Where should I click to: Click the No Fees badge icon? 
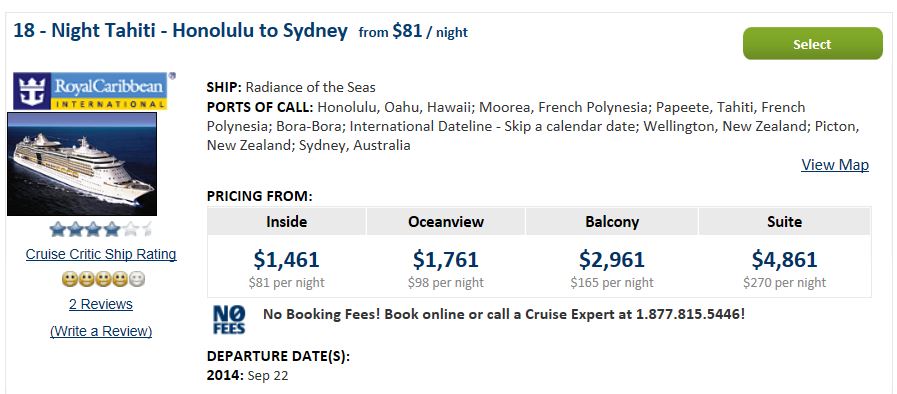tap(229, 320)
